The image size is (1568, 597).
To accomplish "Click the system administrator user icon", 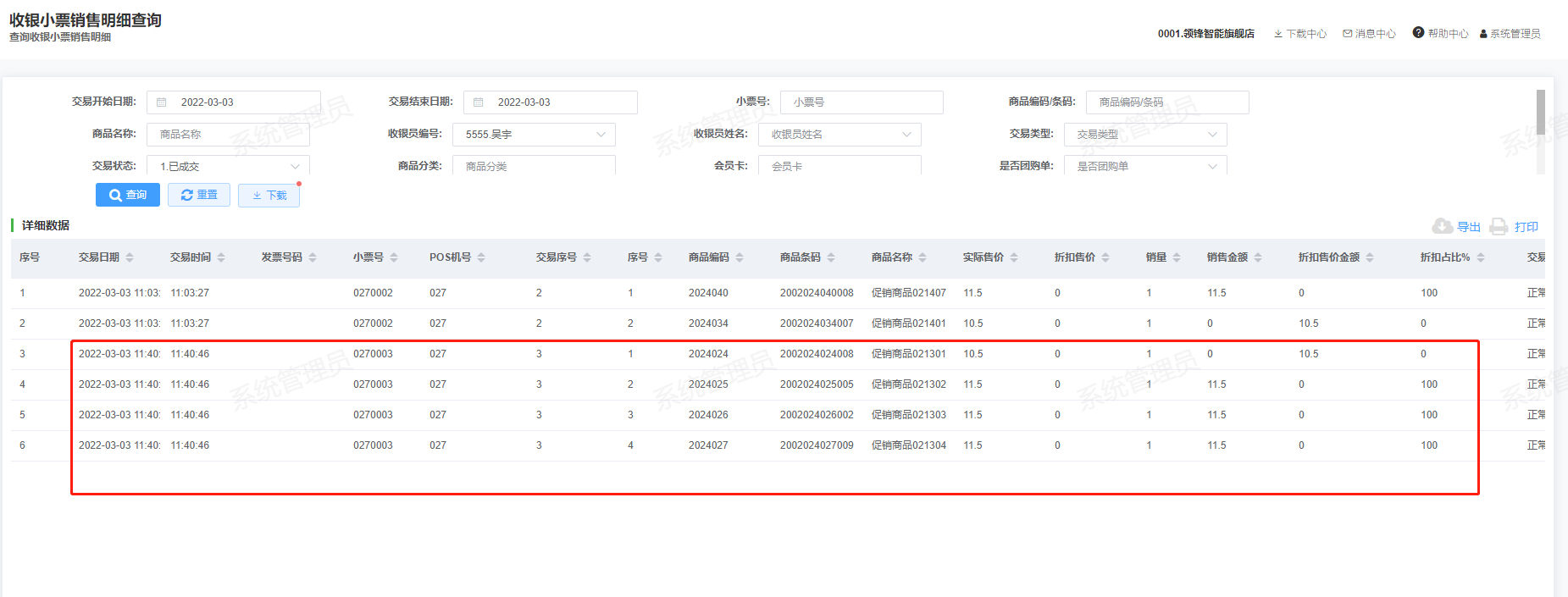I will 1484,34.
